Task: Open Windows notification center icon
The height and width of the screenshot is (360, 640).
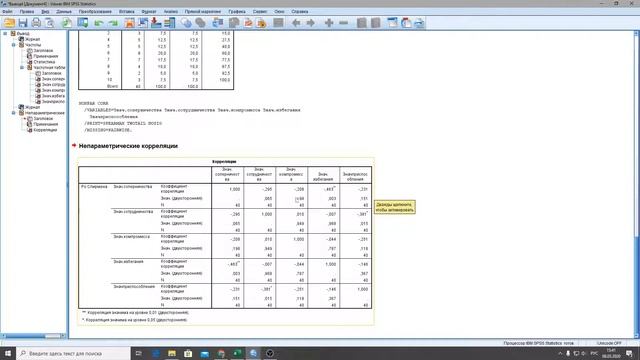Action: [629, 353]
